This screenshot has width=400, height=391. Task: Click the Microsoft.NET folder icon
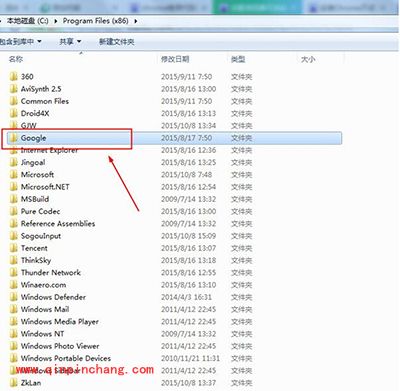tap(14, 187)
